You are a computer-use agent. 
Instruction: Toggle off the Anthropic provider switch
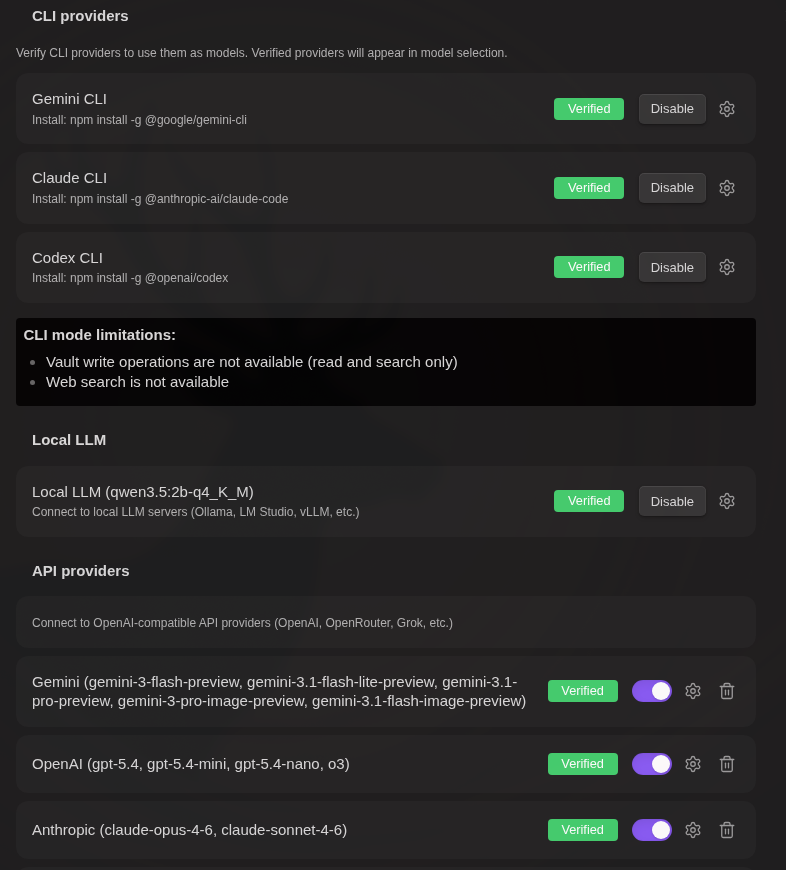tap(652, 830)
